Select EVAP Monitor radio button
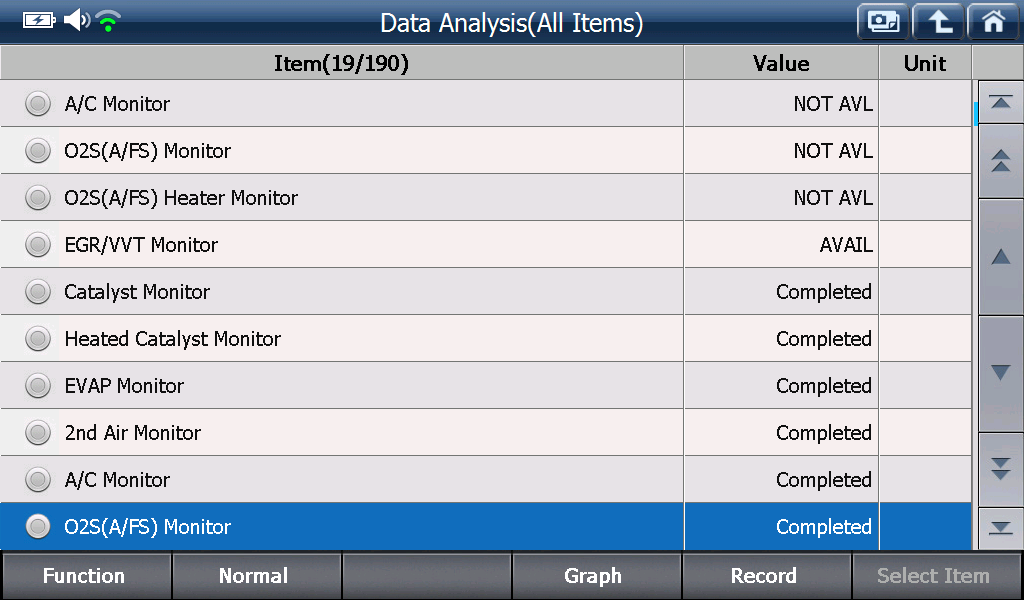Image resolution: width=1024 pixels, height=600 pixels. click(x=38, y=386)
